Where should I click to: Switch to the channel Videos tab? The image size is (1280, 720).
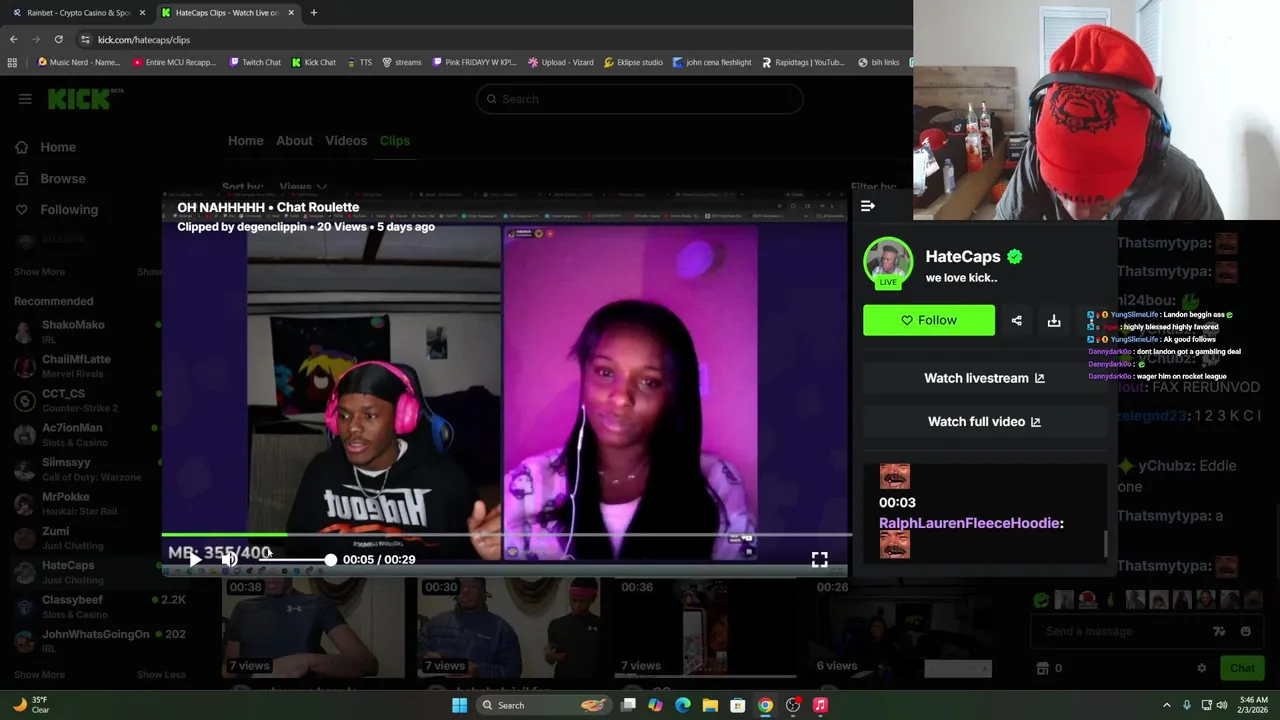[346, 141]
